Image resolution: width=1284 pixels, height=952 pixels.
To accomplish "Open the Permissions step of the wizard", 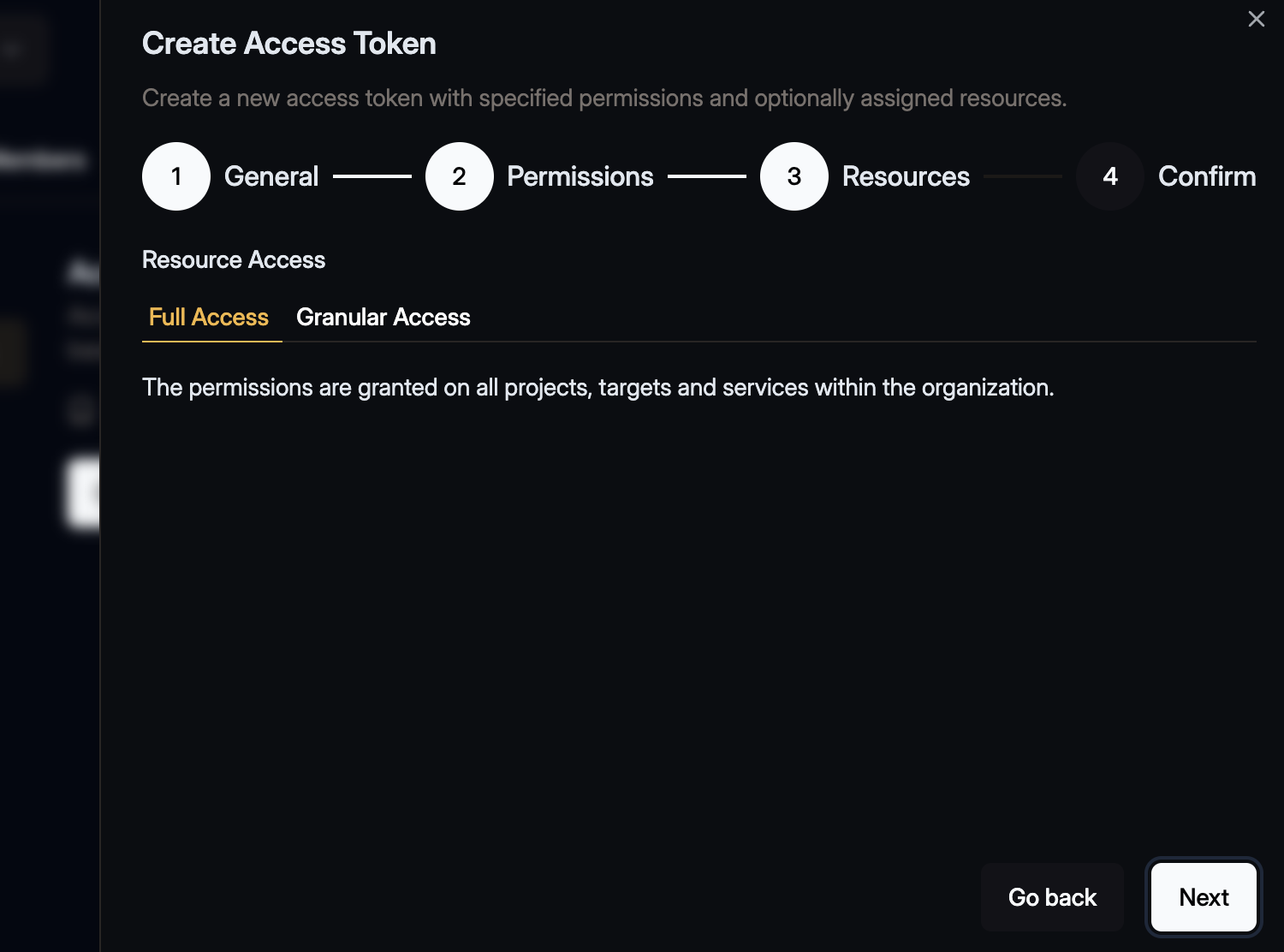I will (x=580, y=176).
